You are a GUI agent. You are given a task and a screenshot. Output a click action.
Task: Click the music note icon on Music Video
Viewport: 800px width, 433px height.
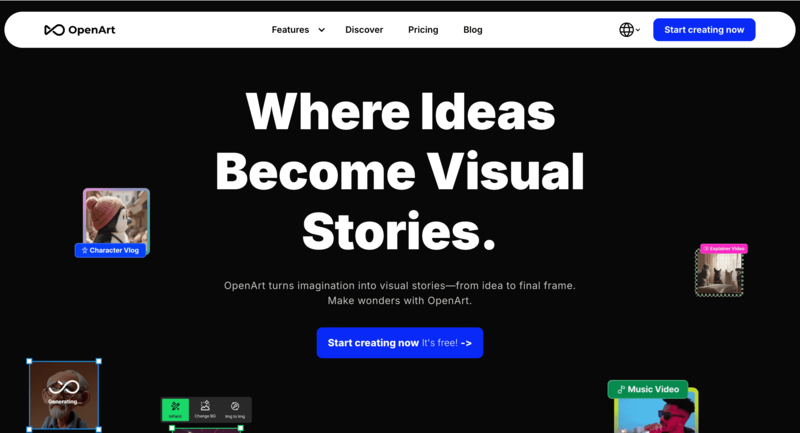[x=621, y=390]
